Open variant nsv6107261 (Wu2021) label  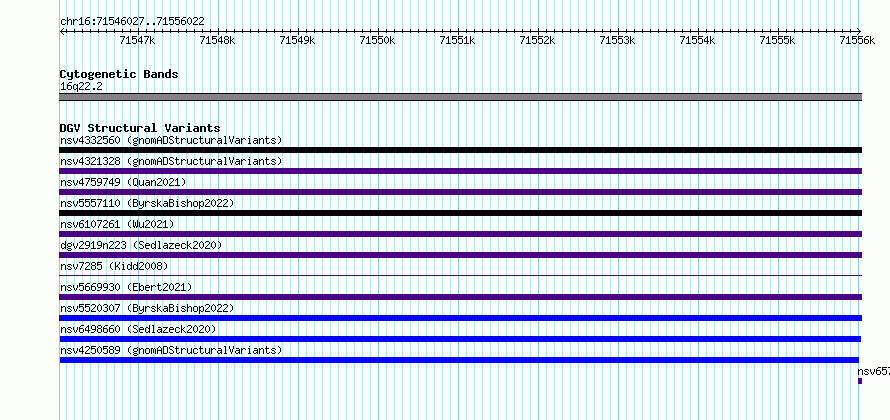coord(117,224)
